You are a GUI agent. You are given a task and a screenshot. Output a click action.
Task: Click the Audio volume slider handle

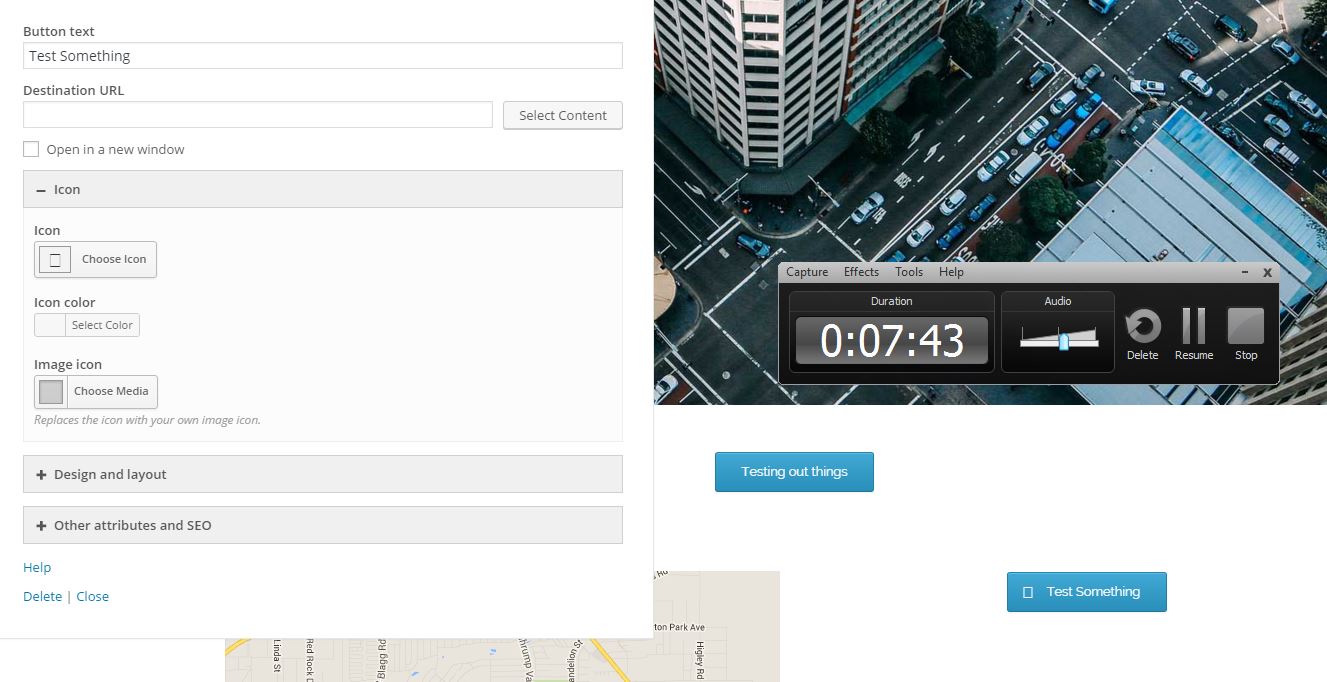[1064, 342]
